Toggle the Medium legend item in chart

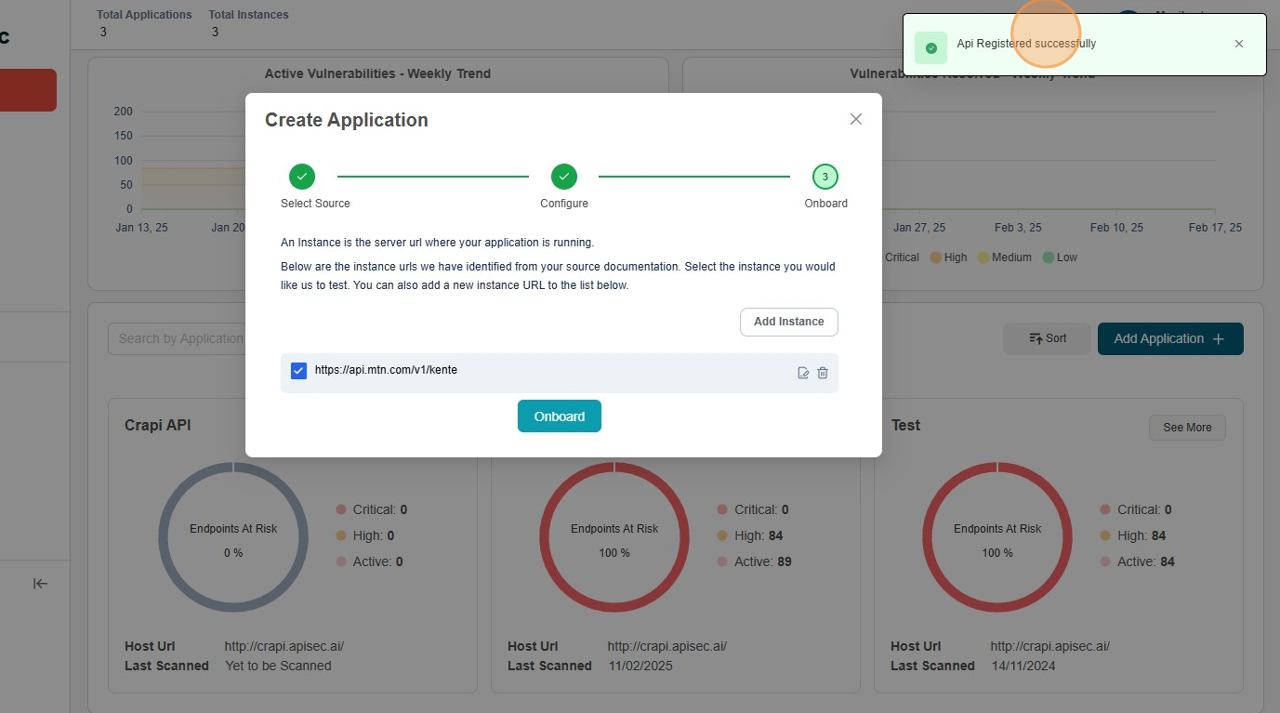point(1005,257)
